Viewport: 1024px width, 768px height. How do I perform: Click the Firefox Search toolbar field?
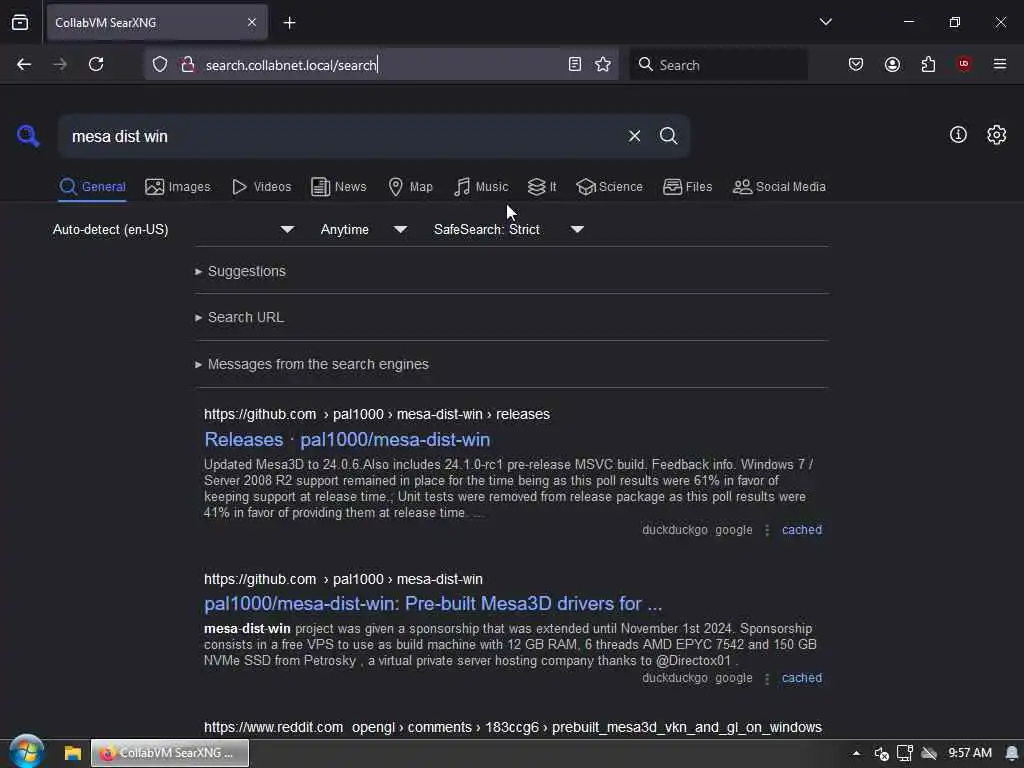pyautogui.click(x=718, y=65)
